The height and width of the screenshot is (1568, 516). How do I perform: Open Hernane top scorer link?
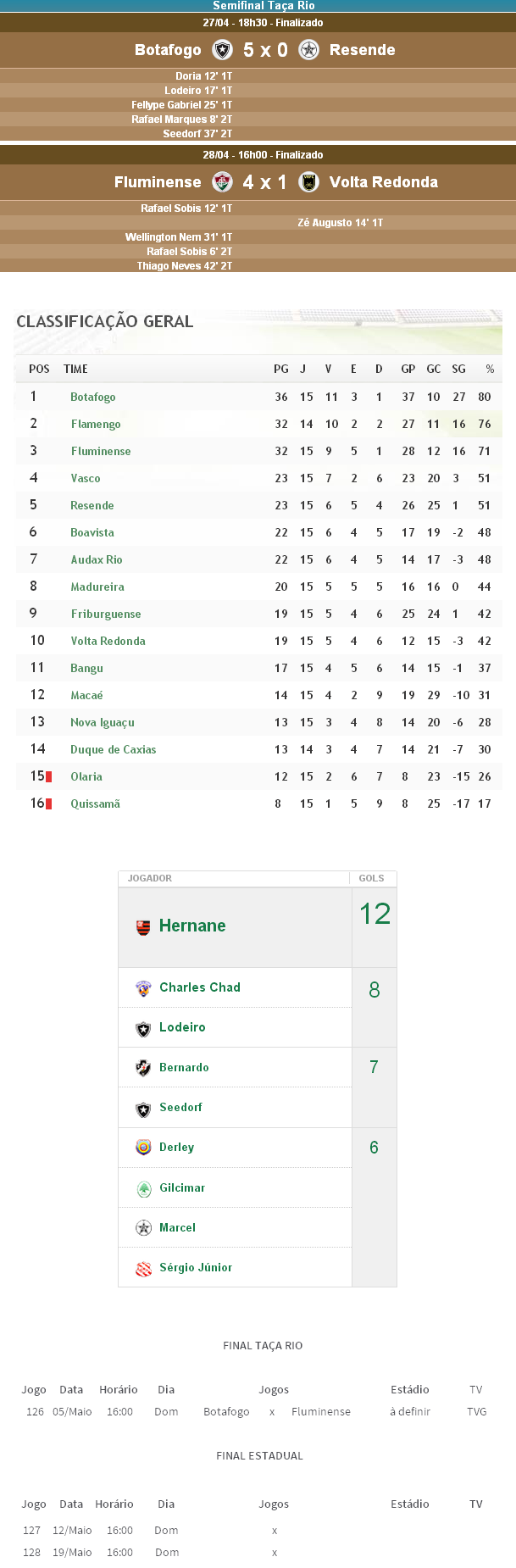point(192,926)
